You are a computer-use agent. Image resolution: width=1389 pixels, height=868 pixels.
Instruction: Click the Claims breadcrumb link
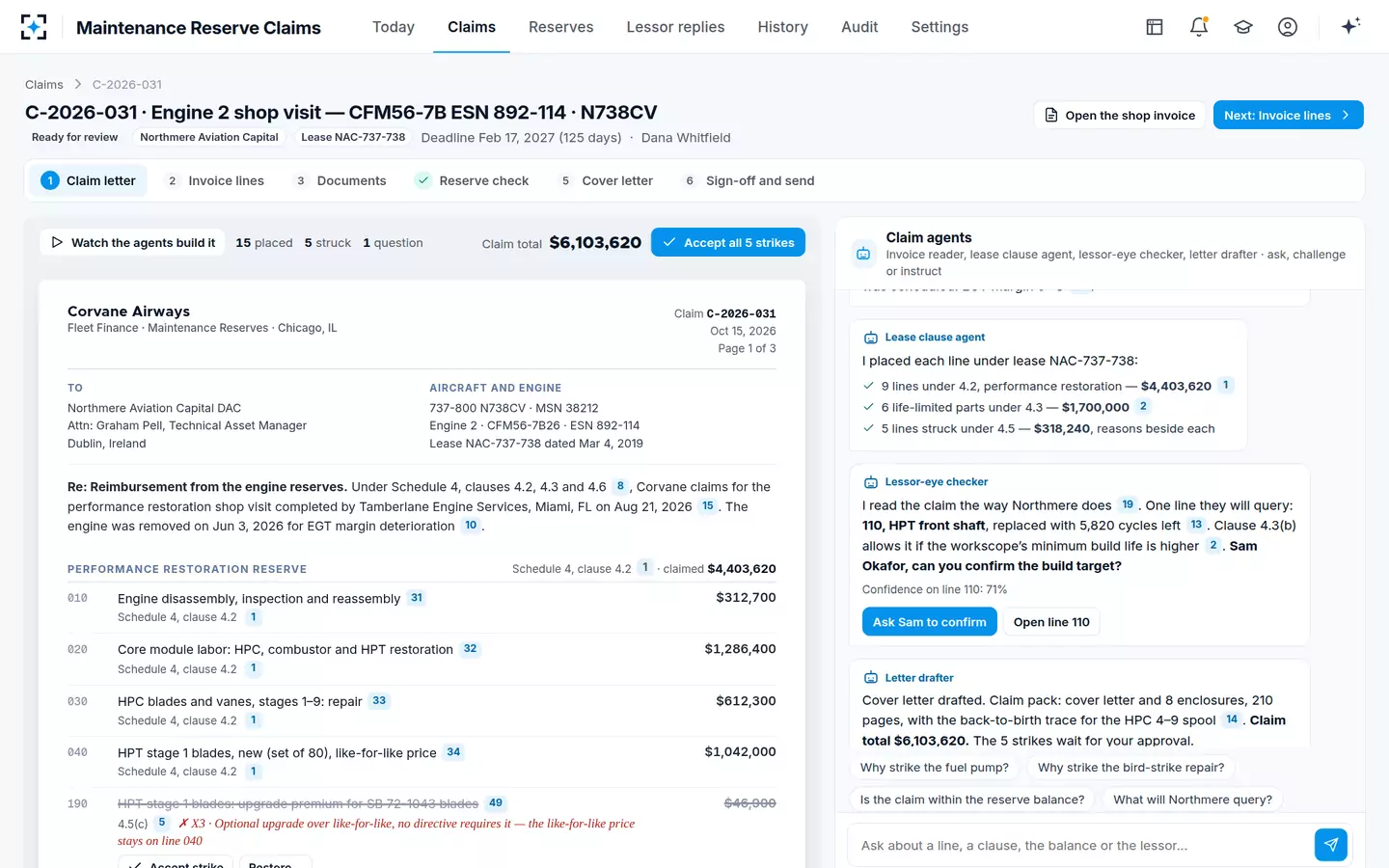click(44, 85)
